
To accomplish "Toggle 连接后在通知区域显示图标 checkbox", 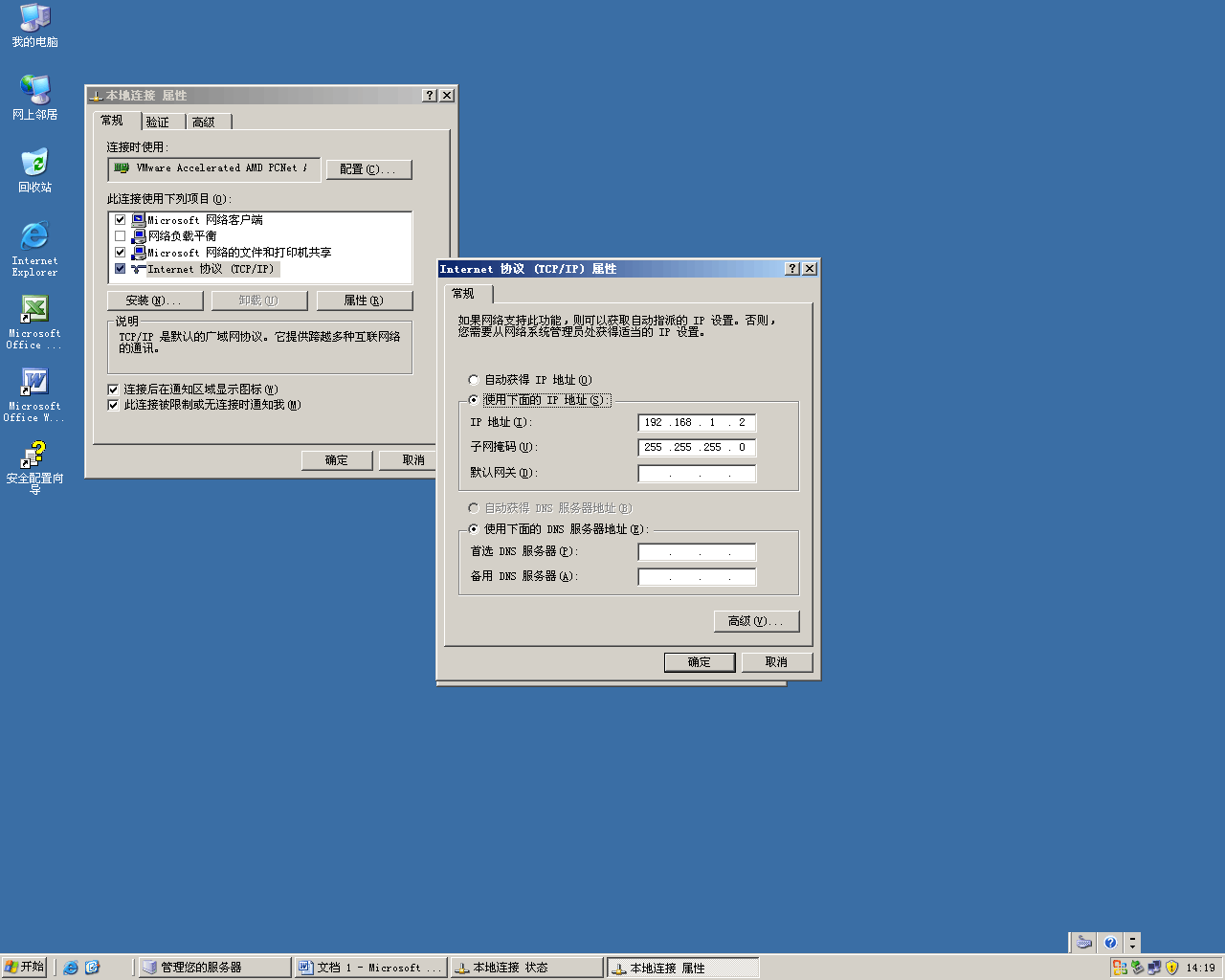I will (113, 390).
